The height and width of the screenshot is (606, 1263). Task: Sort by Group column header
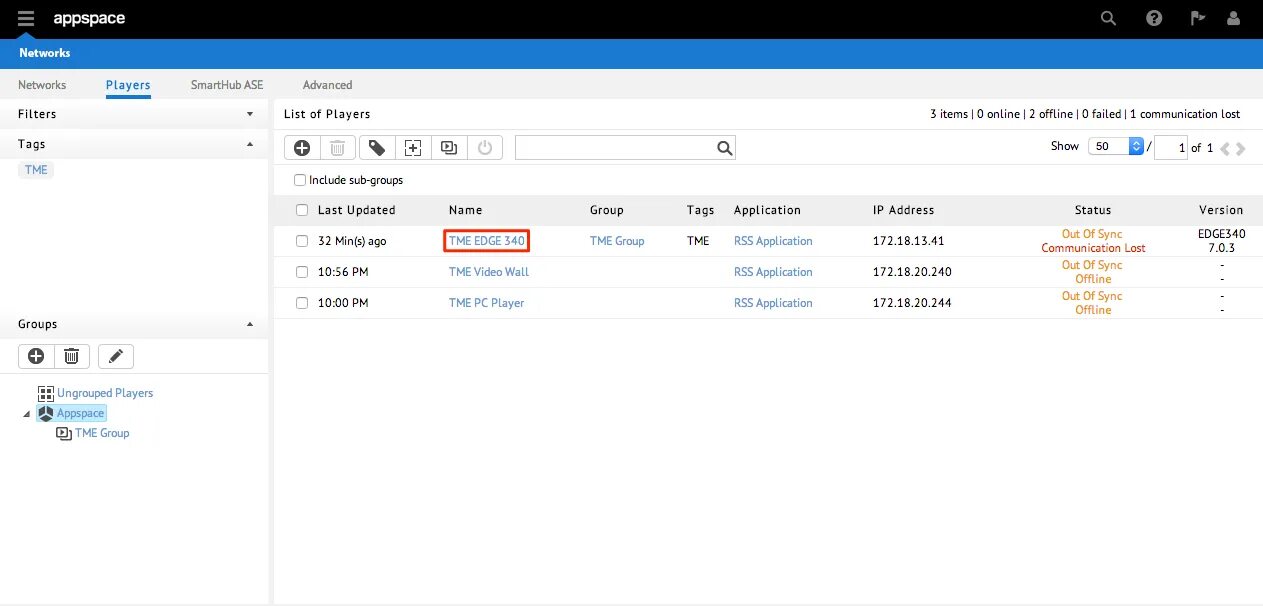pos(607,210)
